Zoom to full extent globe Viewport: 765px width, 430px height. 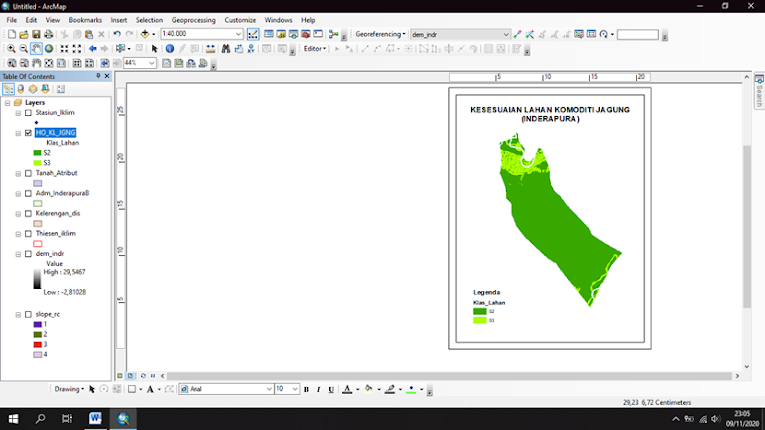pos(49,49)
